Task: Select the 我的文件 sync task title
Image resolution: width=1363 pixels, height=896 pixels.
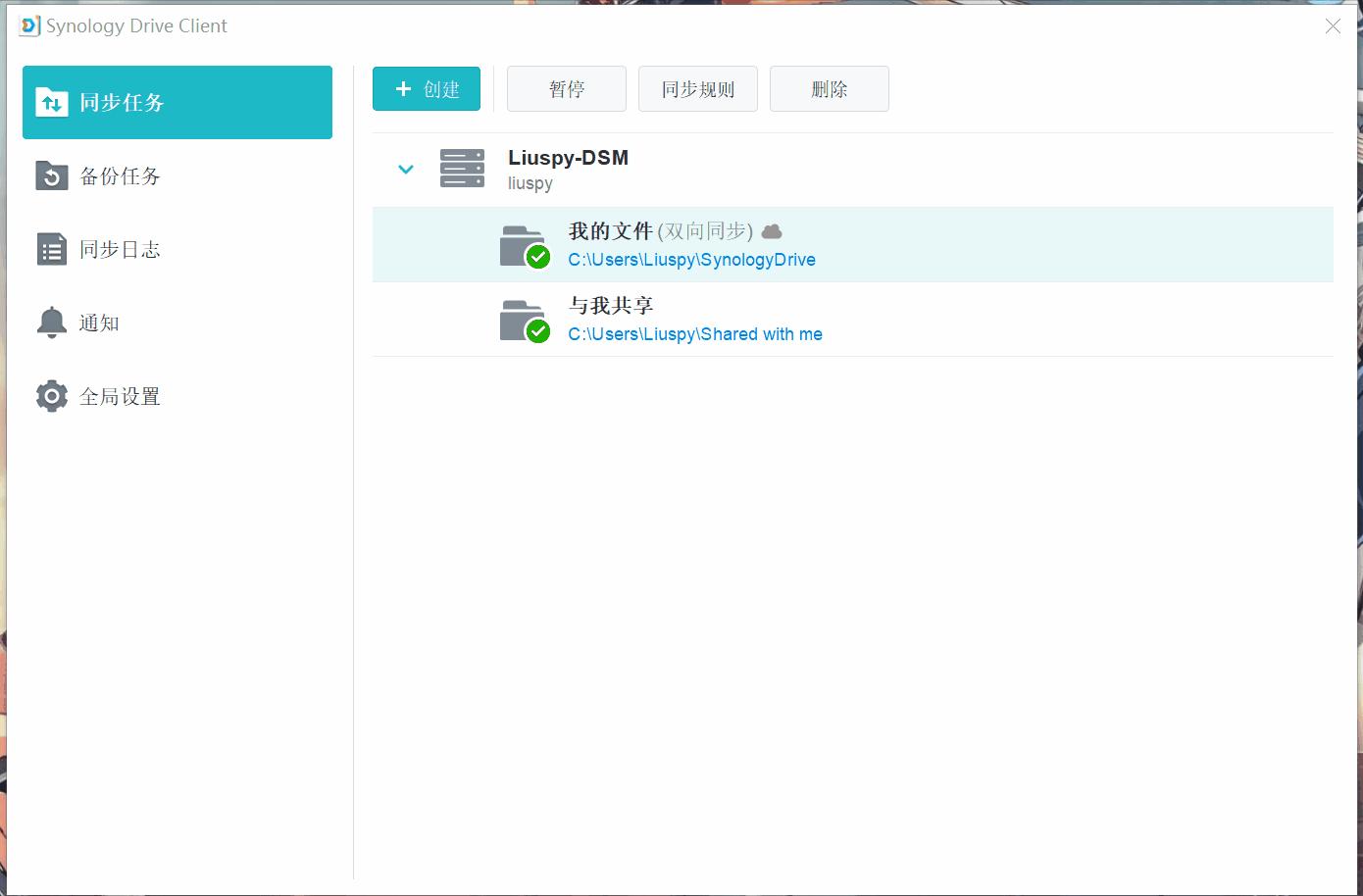Action: point(611,231)
